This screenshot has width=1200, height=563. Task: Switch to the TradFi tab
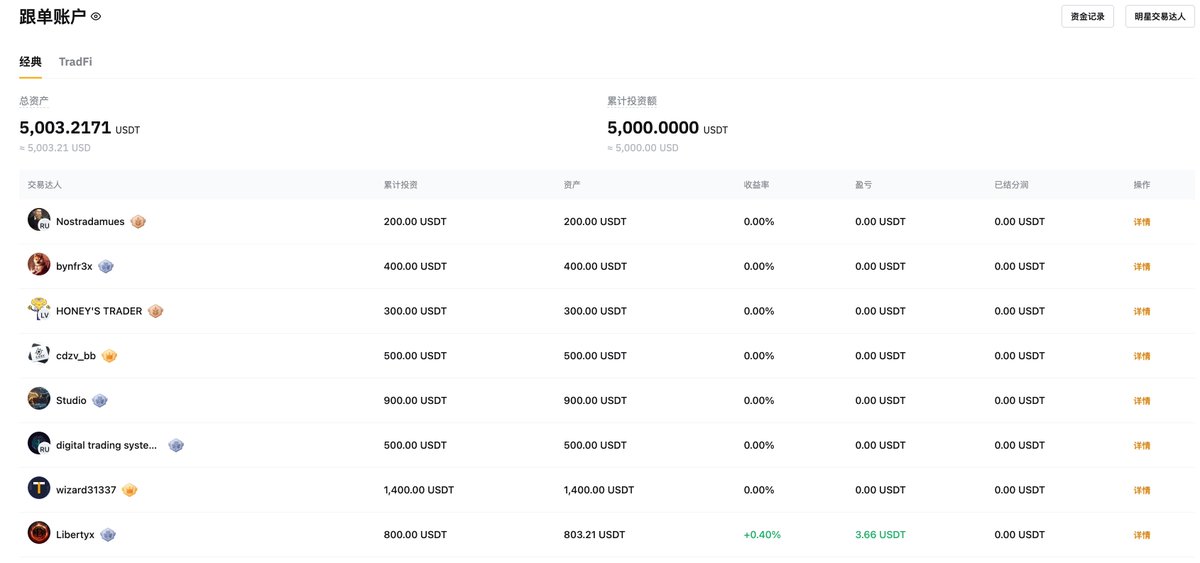click(76, 62)
